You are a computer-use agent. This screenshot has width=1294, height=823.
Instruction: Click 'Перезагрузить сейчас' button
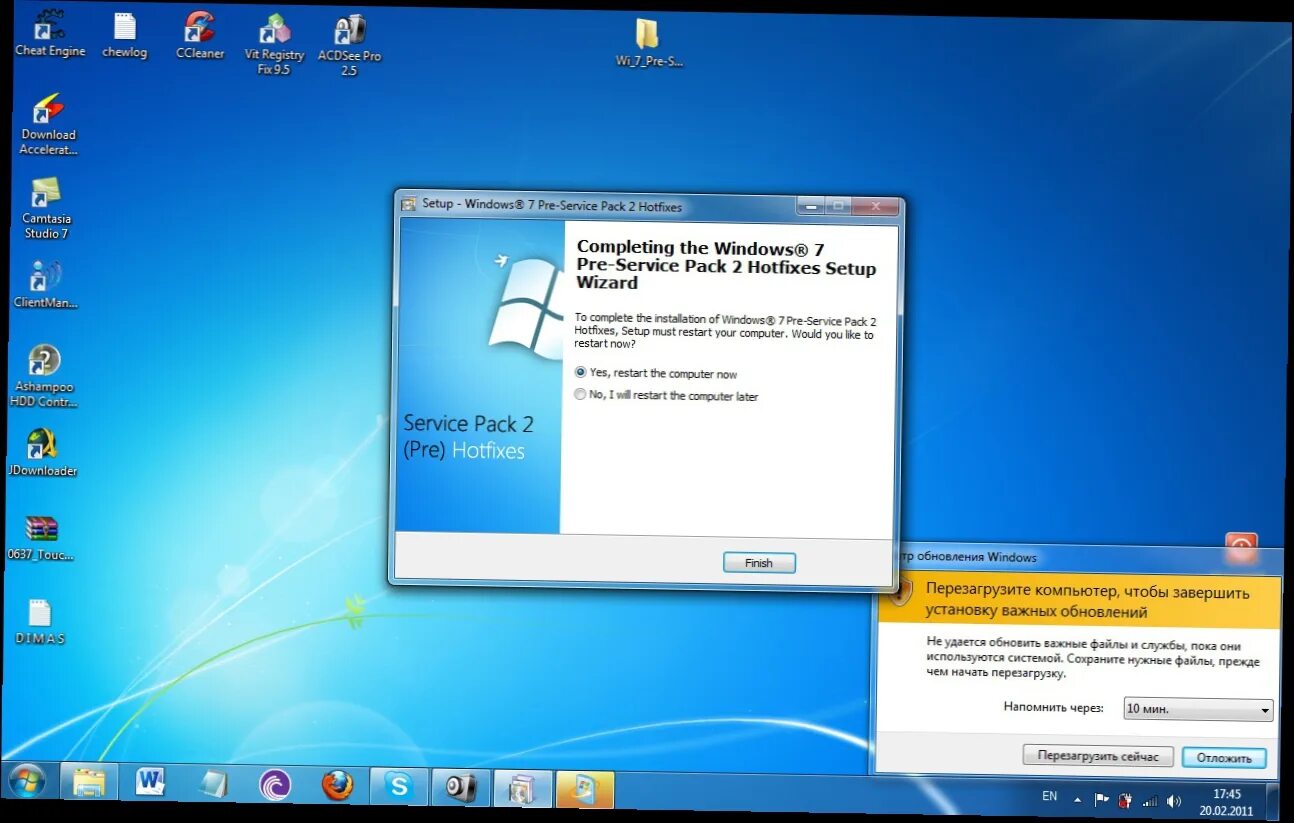[x=1098, y=756]
